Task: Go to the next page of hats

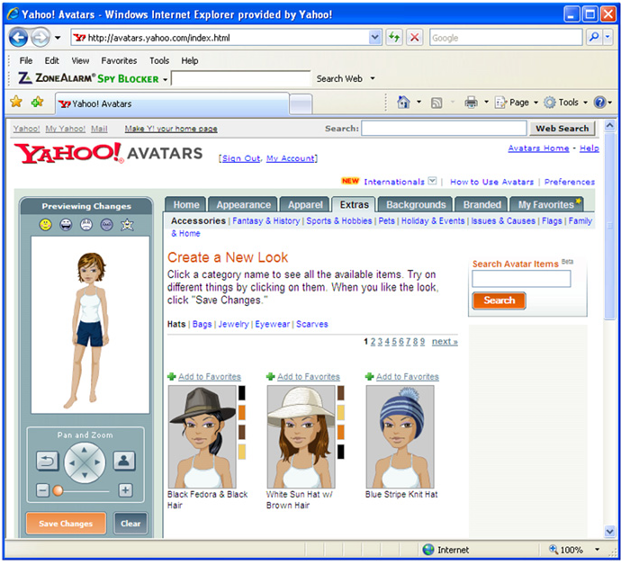Action: 444,342
